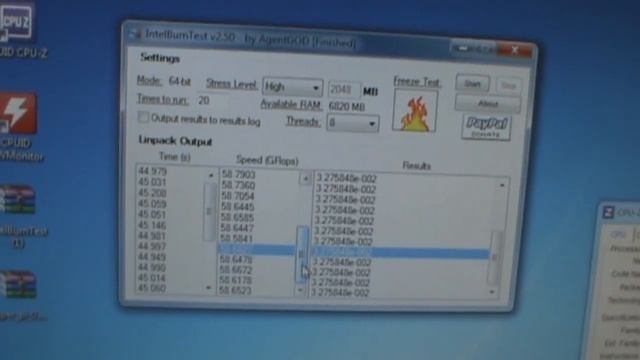Close the IntelBurnTest window
Screen dimensions: 640x360
coord(515,50)
